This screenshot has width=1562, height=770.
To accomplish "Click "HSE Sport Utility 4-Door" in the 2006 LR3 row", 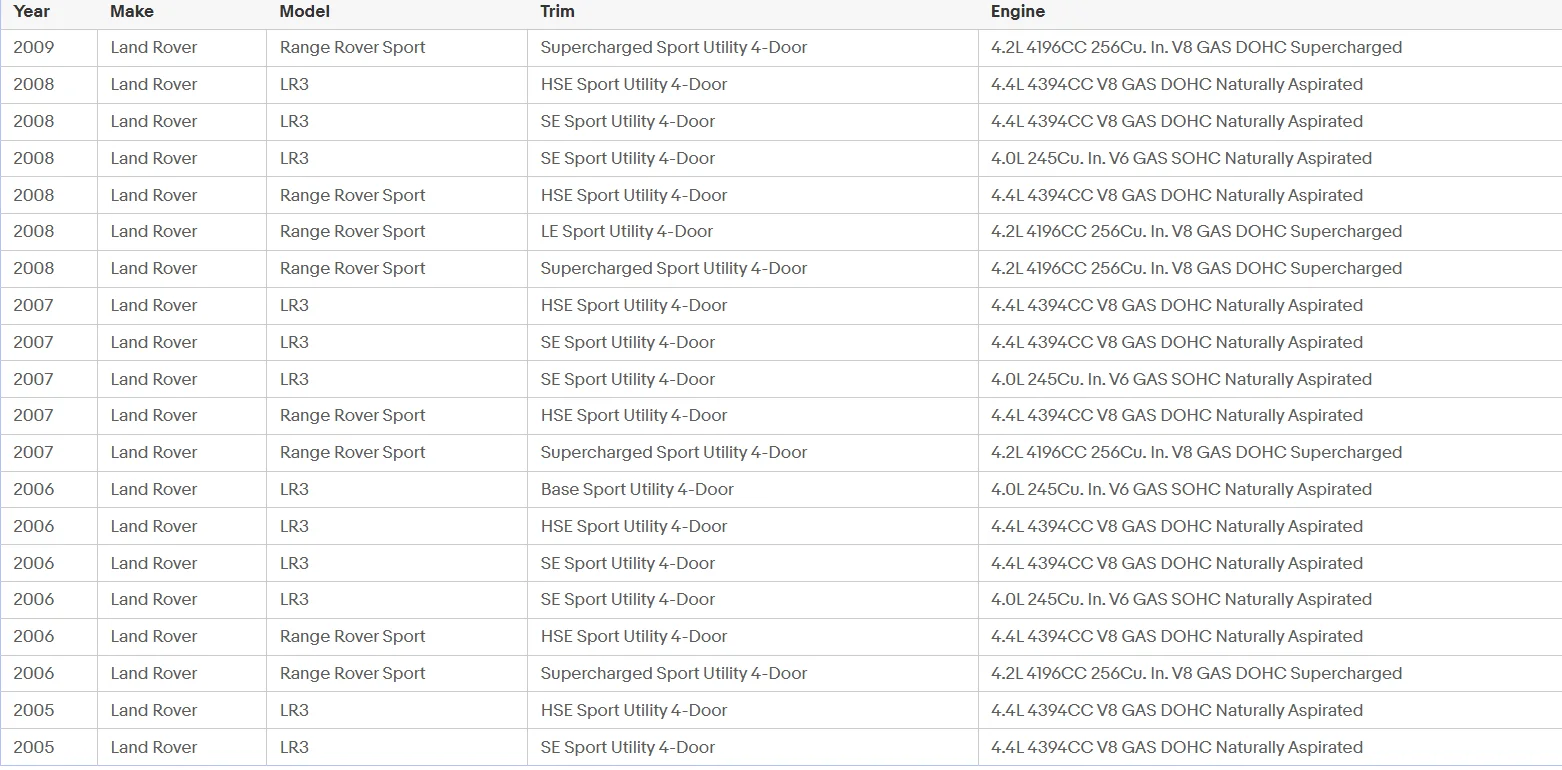I will coord(634,527).
